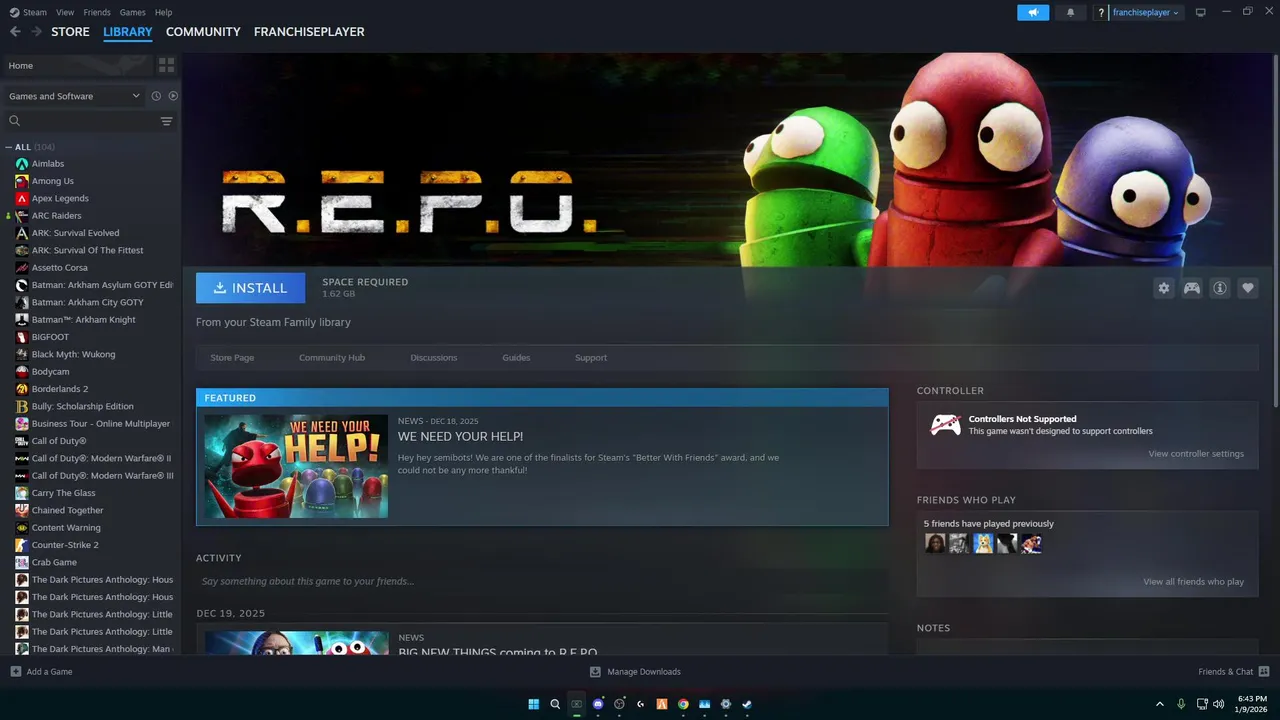Add game to favorites heart icon
The width and height of the screenshot is (1280, 720).
[1248, 288]
